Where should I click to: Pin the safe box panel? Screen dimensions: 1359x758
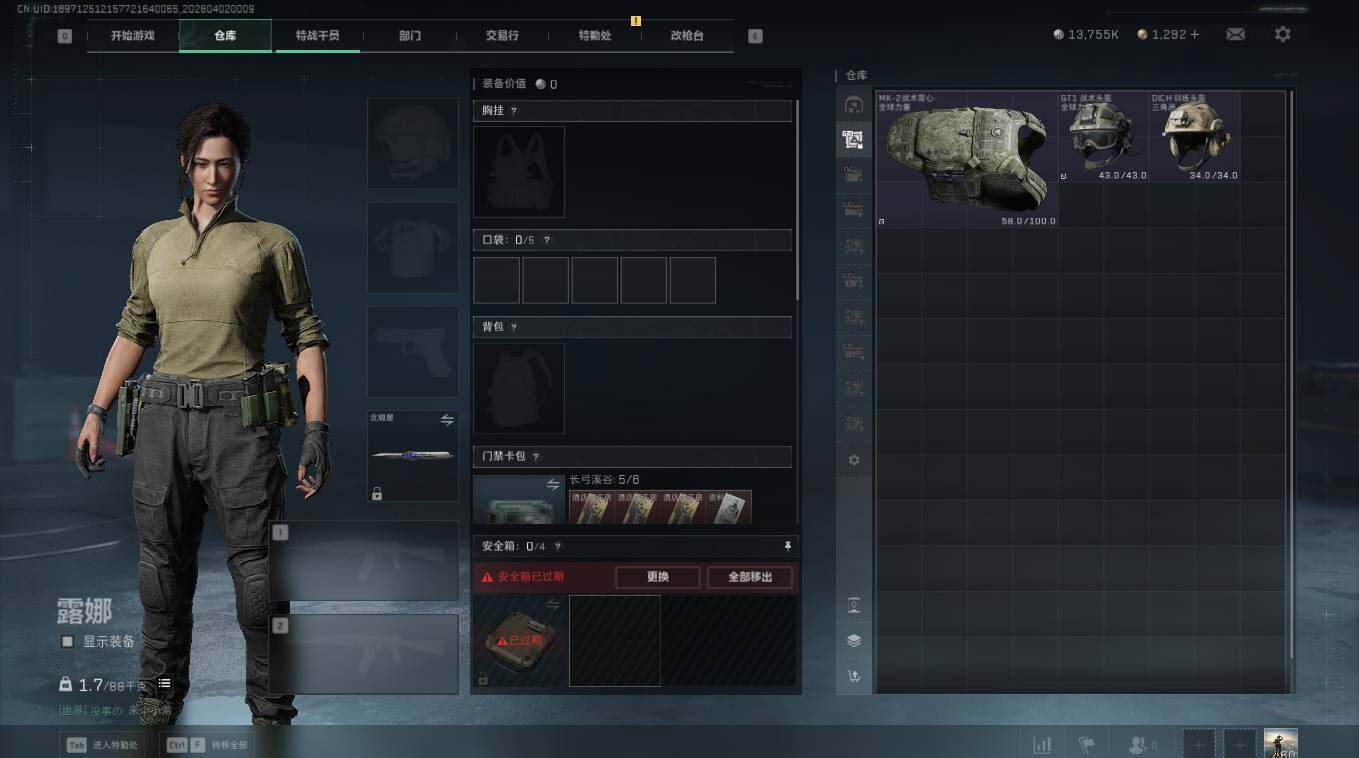787,546
